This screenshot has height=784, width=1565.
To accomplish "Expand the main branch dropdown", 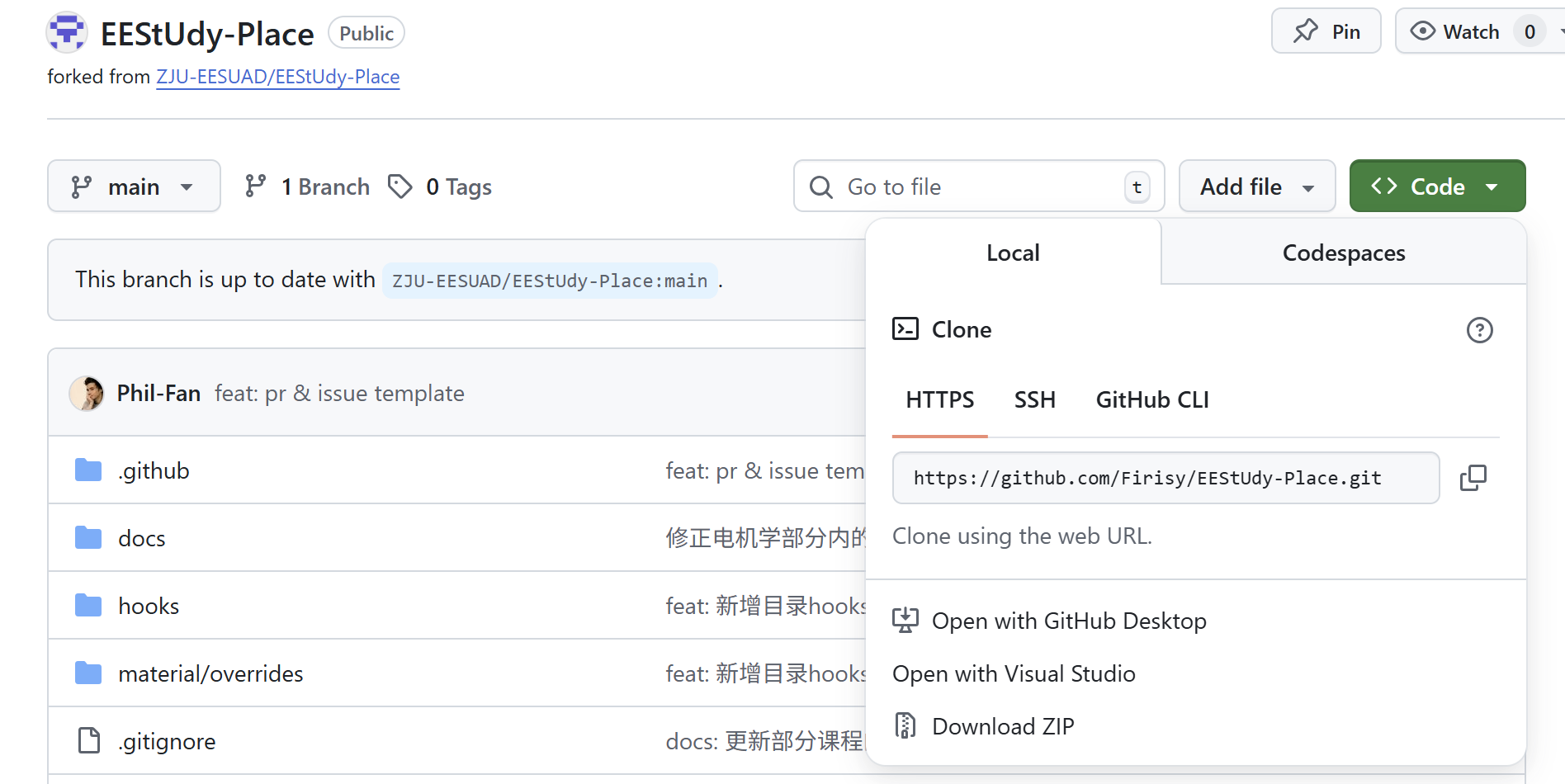I will [x=134, y=187].
